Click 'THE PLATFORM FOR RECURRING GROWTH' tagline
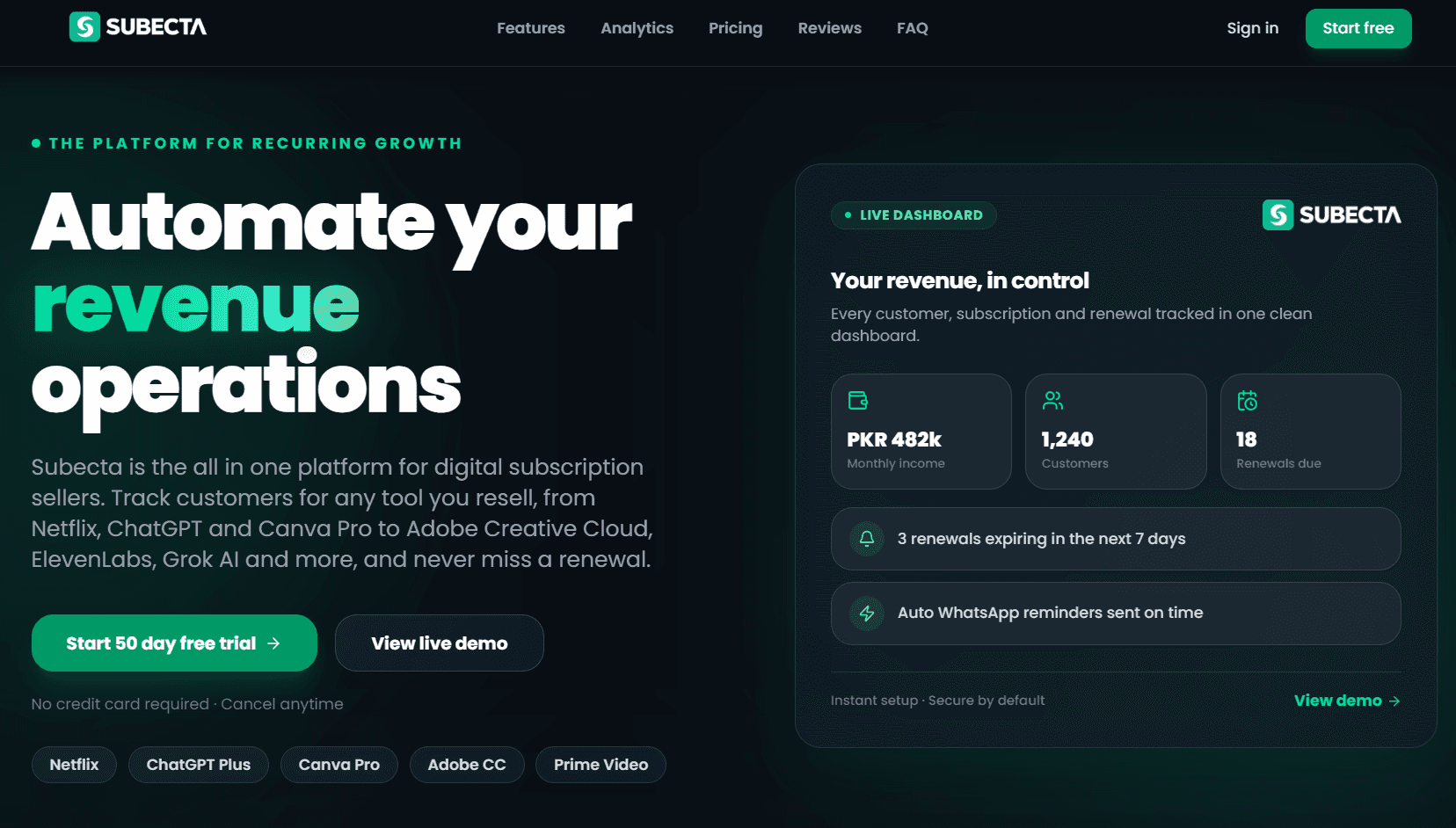The height and width of the screenshot is (828, 1456). click(x=255, y=143)
